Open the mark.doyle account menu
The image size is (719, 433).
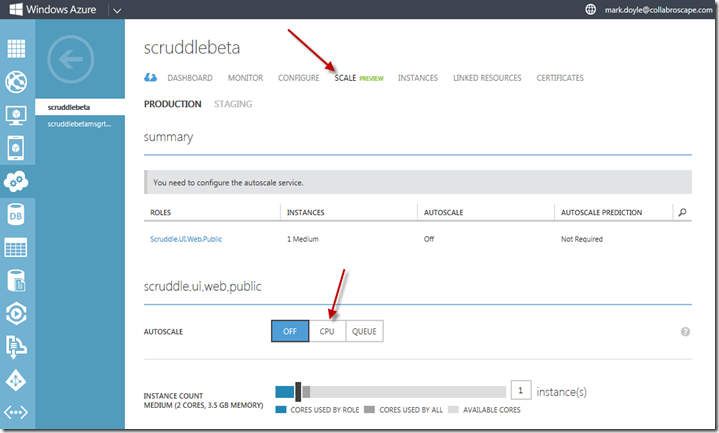tap(658, 10)
